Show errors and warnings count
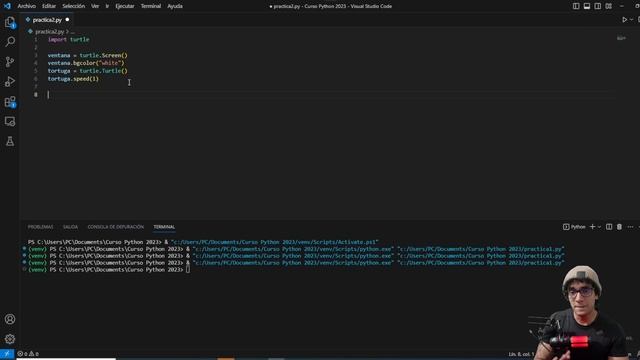This screenshot has height=360, width=640. tap(28, 354)
